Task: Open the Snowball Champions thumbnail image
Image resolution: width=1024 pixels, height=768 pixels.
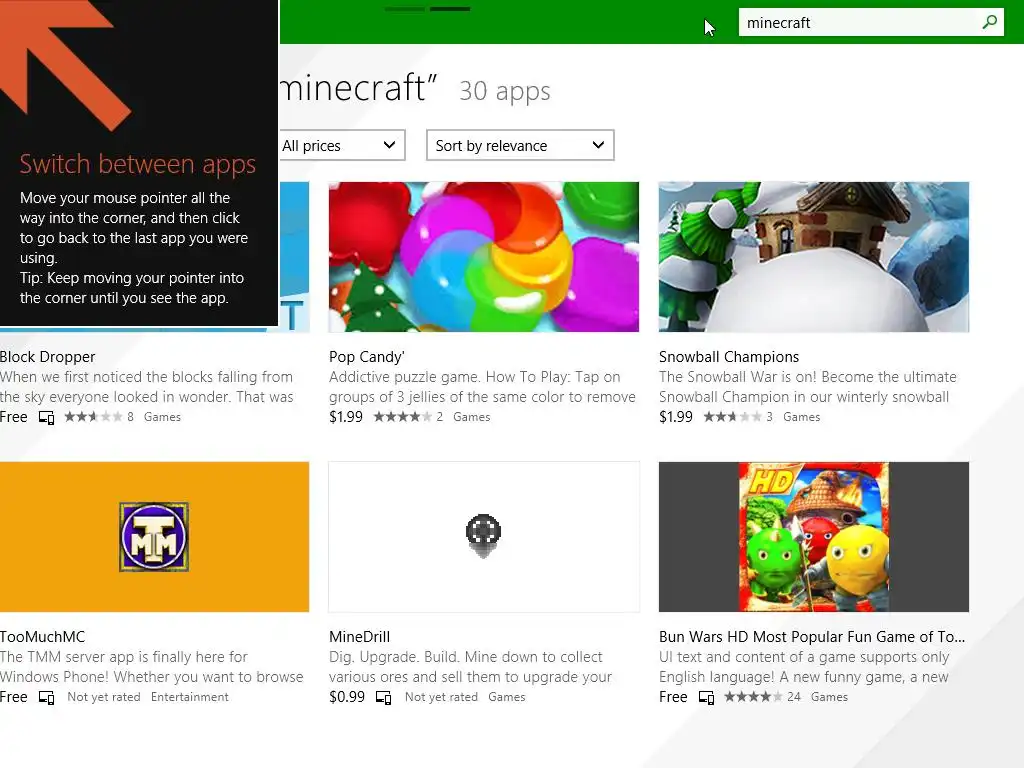Action: click(814, 257)
